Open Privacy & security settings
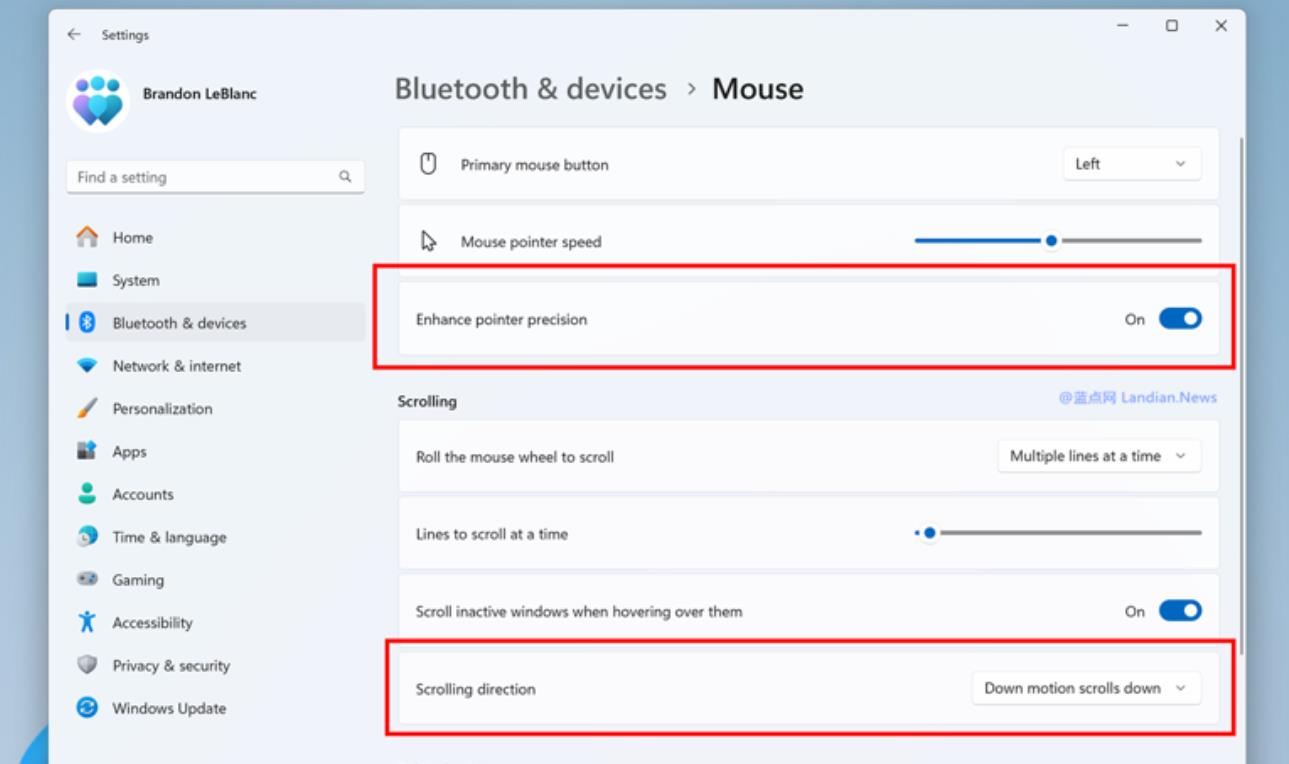The image size is (1289, 764). [215, 665]
